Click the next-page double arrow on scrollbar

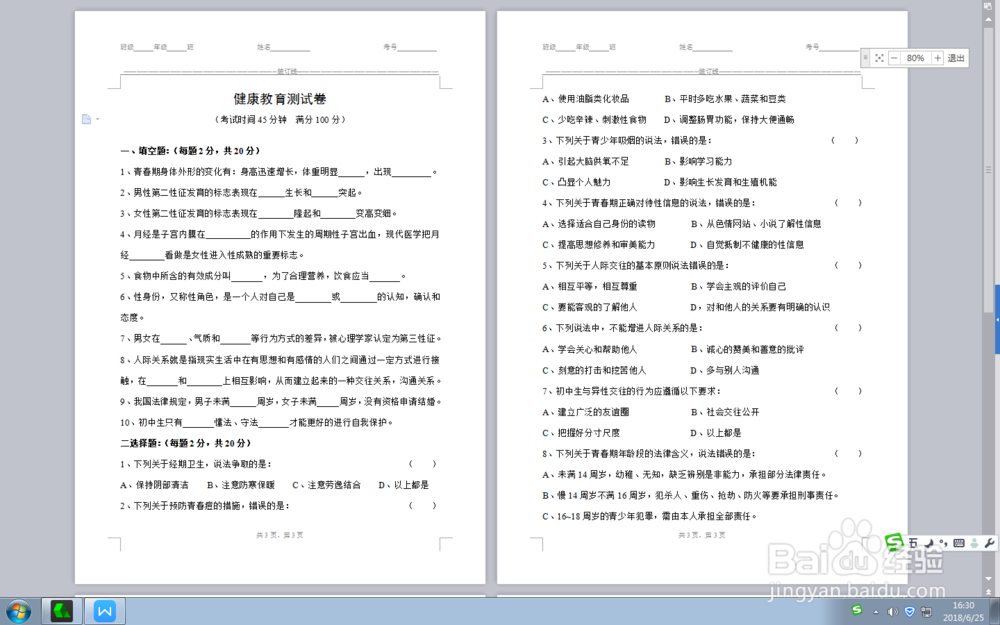[990, 591]
